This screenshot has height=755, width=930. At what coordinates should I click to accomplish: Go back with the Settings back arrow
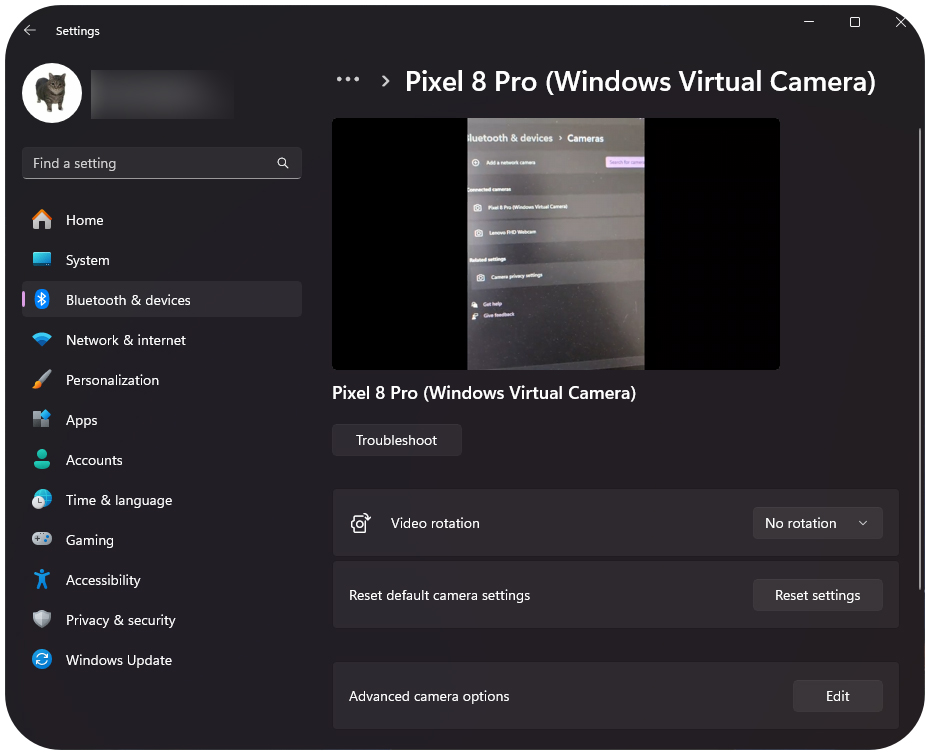point(30,30)
